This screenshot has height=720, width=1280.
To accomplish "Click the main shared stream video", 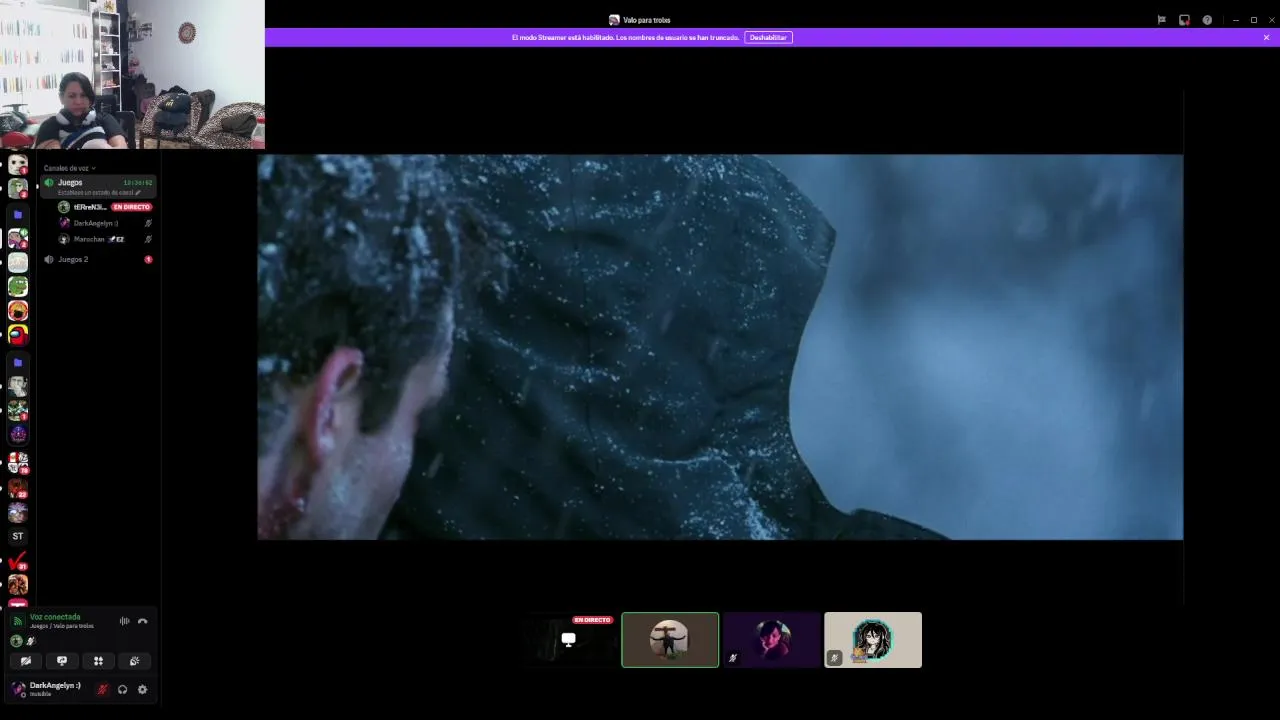I will pyautogui.click(x=720, y=347).
